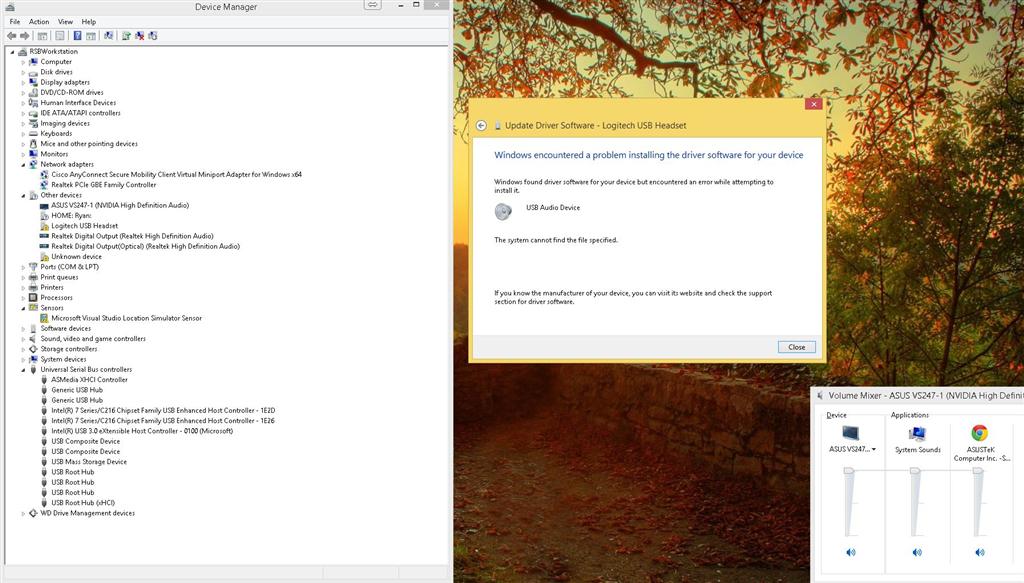This screenshot has height=583, width=1024.
Task: Click the Cisco AnyConnect adapter icon
Action: (44, 174)
